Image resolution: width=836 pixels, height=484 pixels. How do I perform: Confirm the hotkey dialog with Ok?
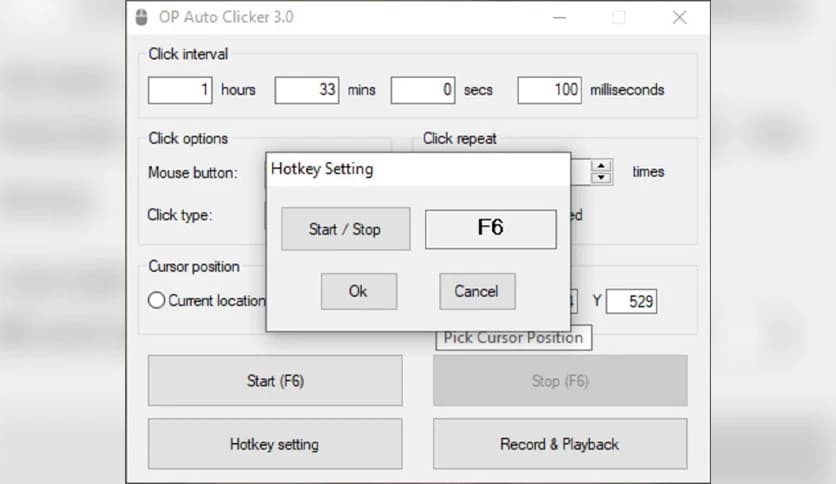(358, 291)
